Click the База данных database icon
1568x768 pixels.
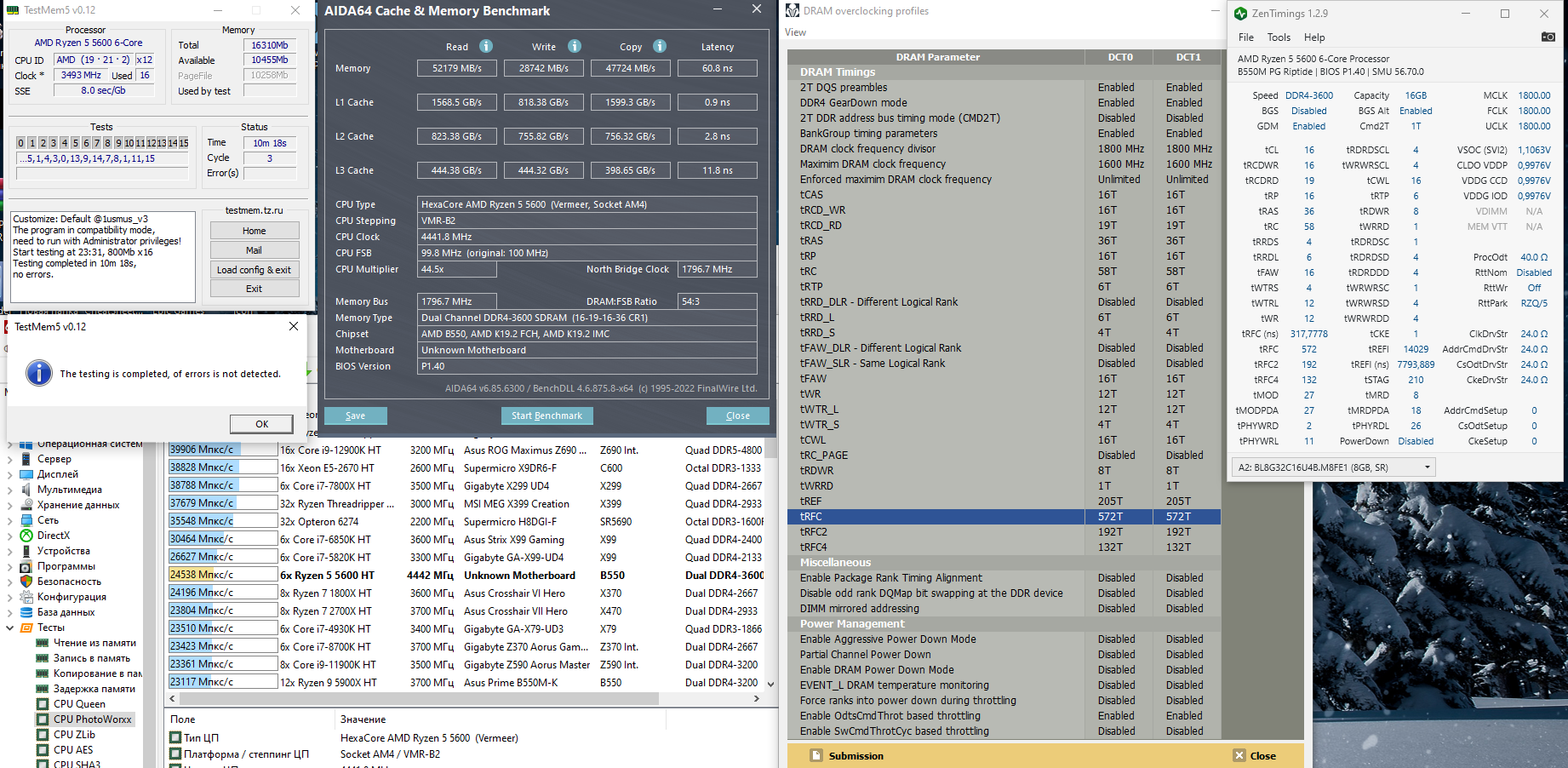(x=26, y=612)
